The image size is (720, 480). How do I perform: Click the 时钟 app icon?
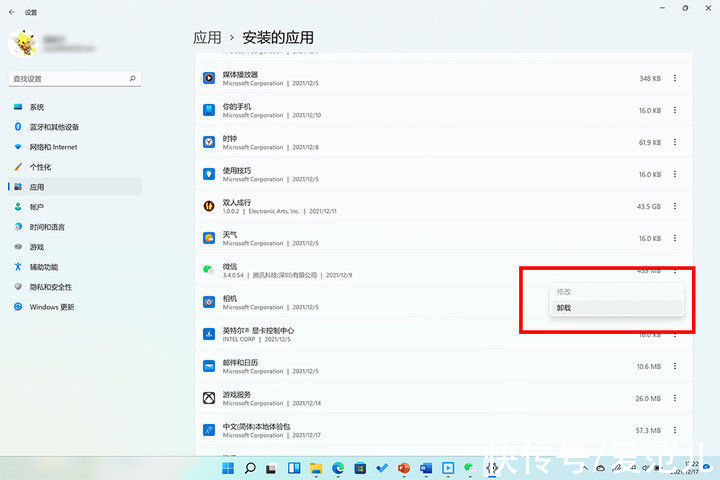pyautogui.click(x=209, y=142)
